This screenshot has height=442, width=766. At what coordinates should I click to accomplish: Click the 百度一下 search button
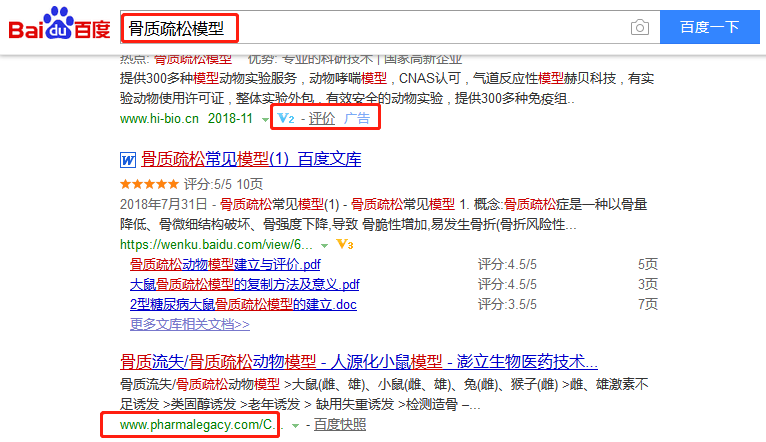click(709, 27)
